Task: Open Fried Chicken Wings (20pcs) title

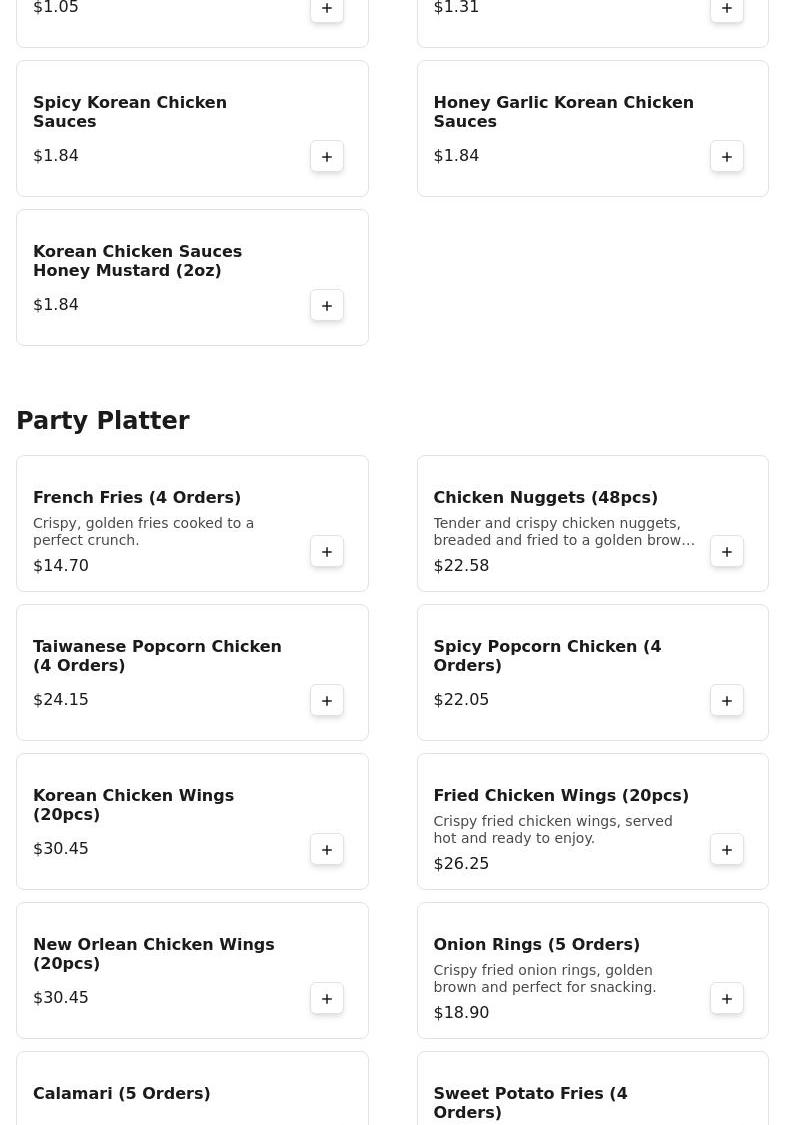Action: tap(560, 795)
